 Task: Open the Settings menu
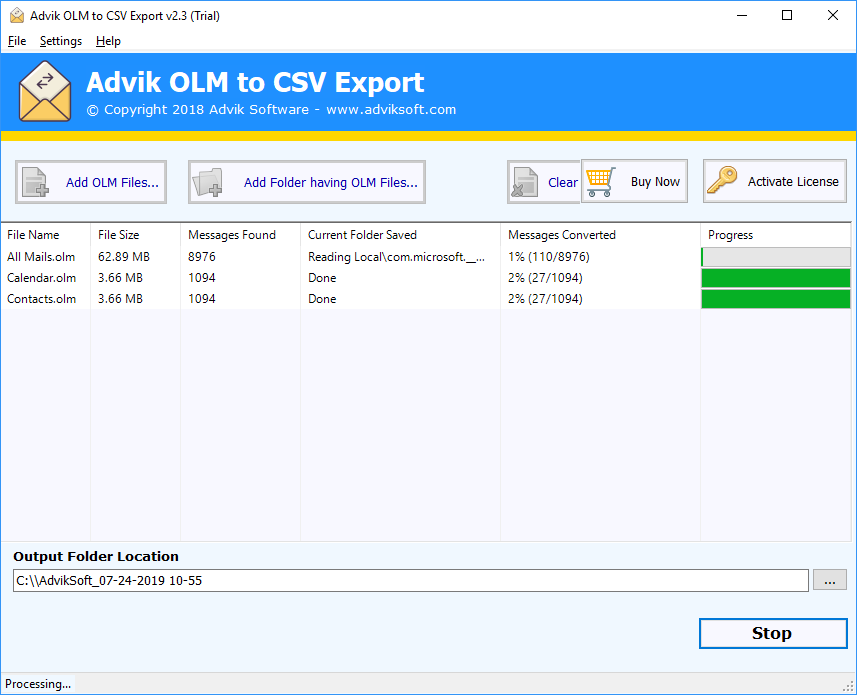[x=61, y=41]
